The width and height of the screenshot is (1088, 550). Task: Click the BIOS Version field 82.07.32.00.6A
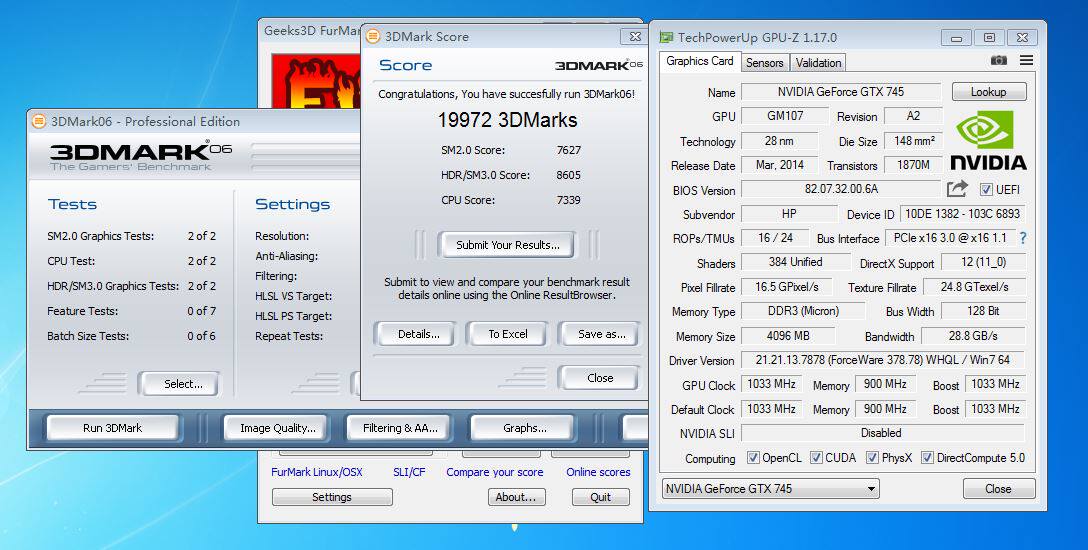pos(841,189)
